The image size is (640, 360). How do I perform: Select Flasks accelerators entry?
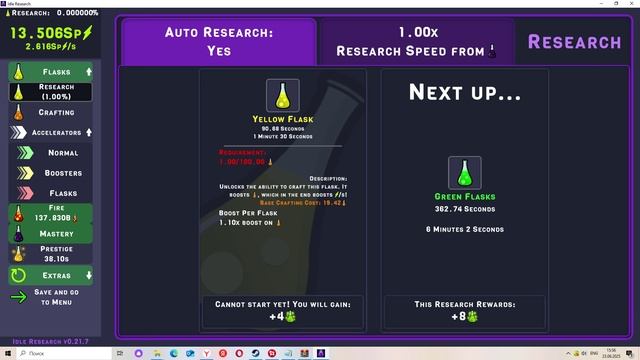point(51,193)
